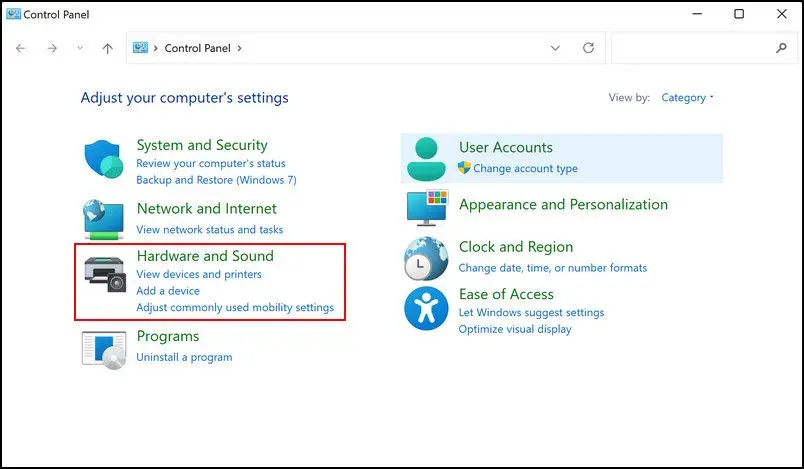Open the Programs disc icon
The height and width of the screenshot is (469, 804).
coord(104,350)
